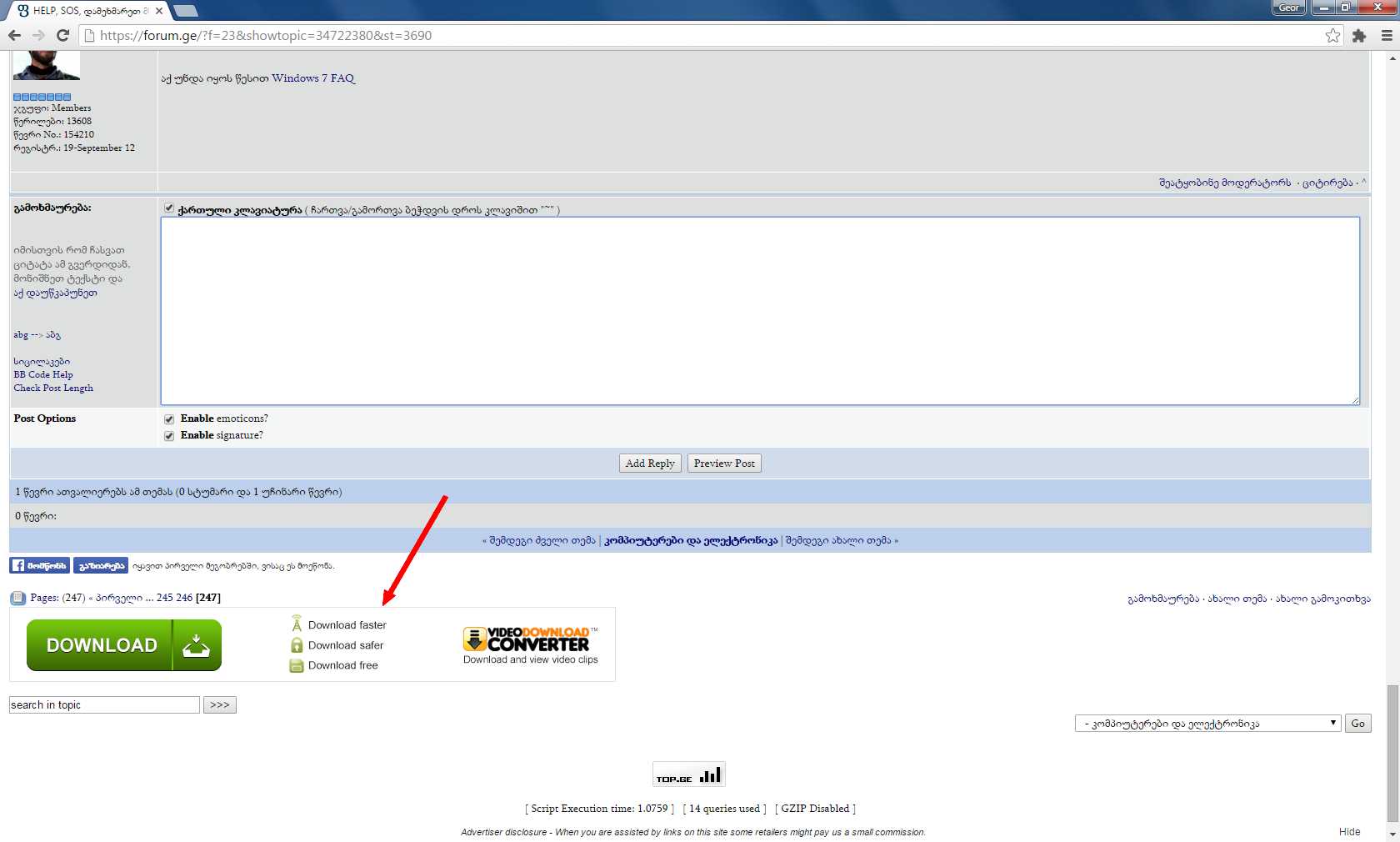Expand the forum jump dropdown
Viewport: 1400px width, 842px height.
click(1207, 724)
